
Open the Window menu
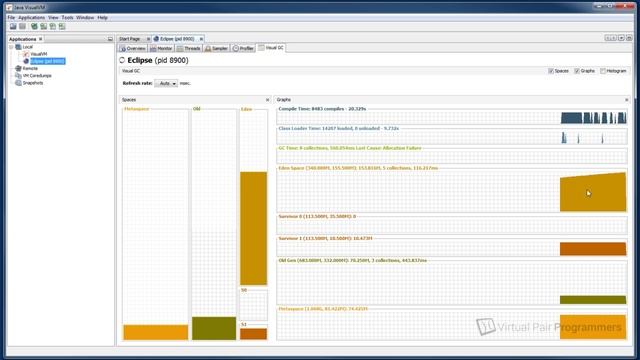click(x=85, y=18)
